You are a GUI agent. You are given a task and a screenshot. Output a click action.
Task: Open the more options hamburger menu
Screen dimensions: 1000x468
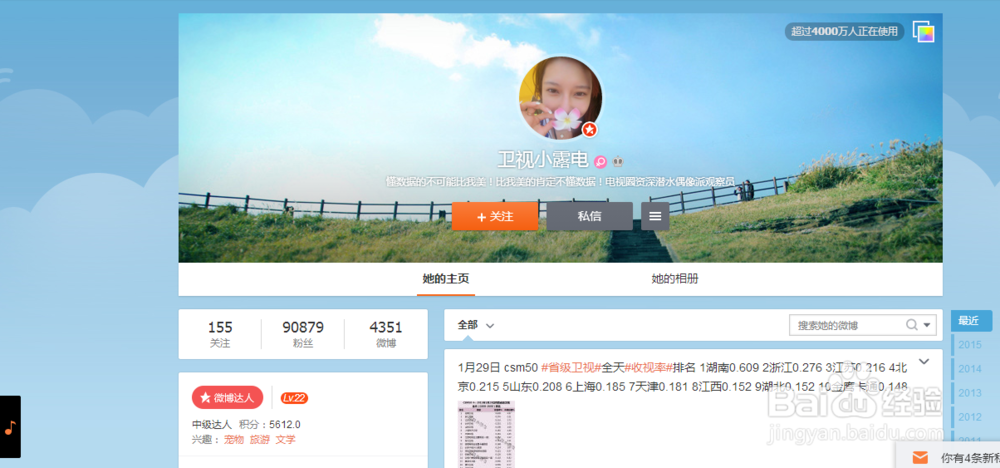coord(655,216)
